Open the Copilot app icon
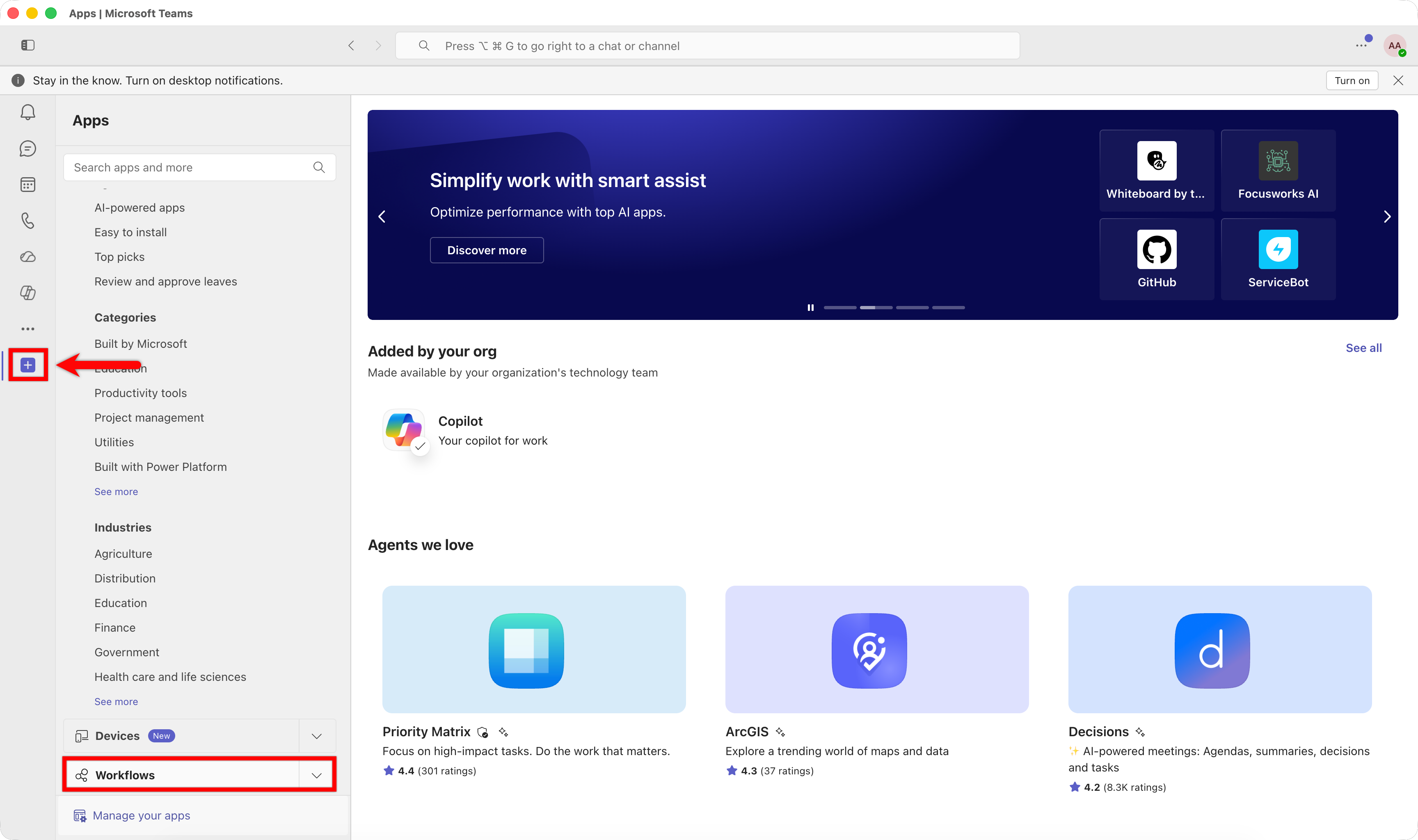The height and width of the screenshot is (840, 1418). (404, 430)
